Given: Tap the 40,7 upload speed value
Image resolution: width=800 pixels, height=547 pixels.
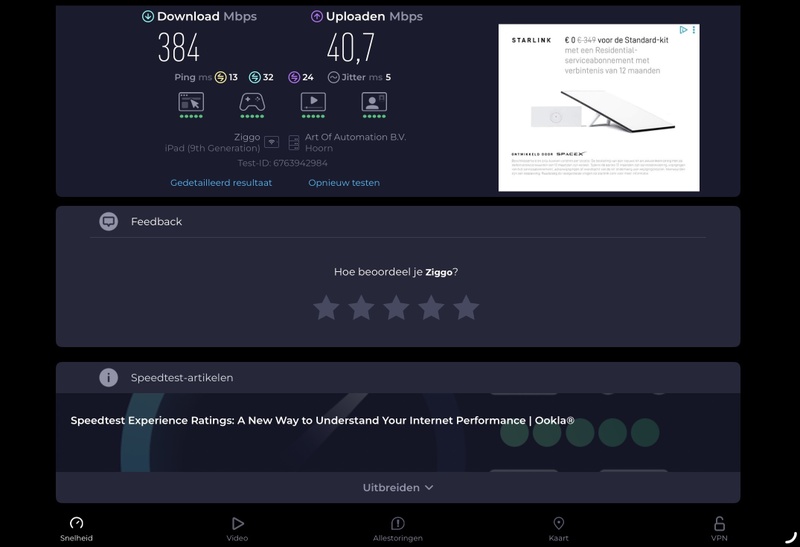Looking at the screenshot, I should [351, 47].
